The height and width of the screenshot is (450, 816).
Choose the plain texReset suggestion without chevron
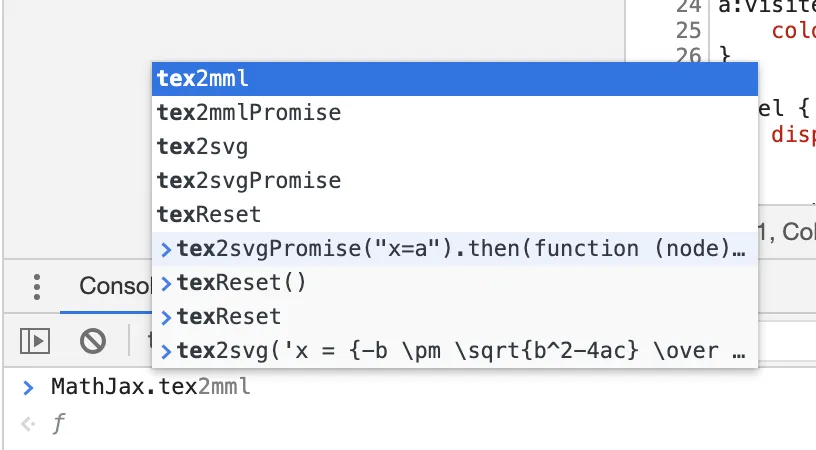tap(455, 214)
